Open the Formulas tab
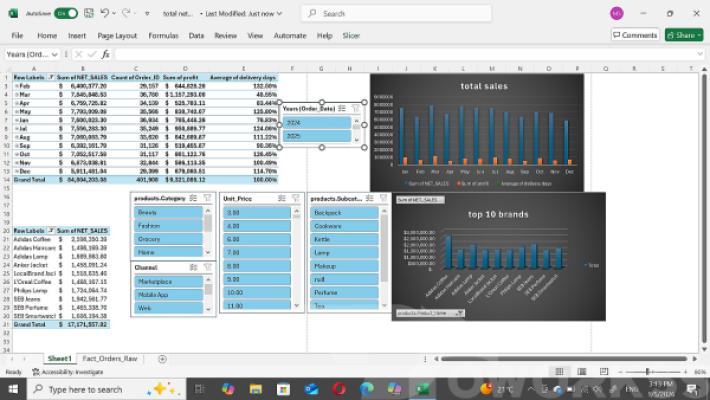This screenshot has width=710, height=400. point(163,35)
